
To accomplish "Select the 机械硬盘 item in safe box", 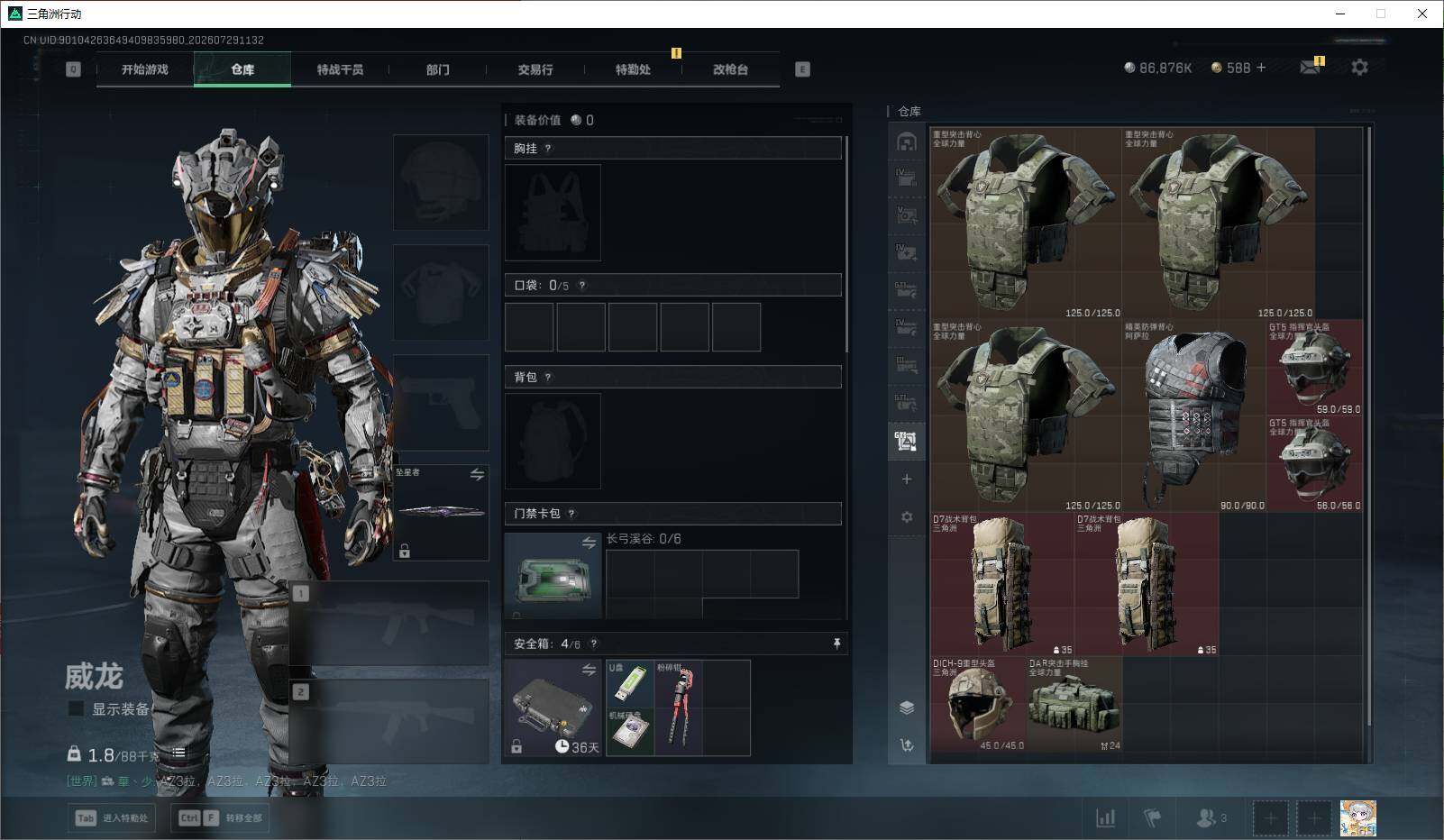I will coord(630,732).
